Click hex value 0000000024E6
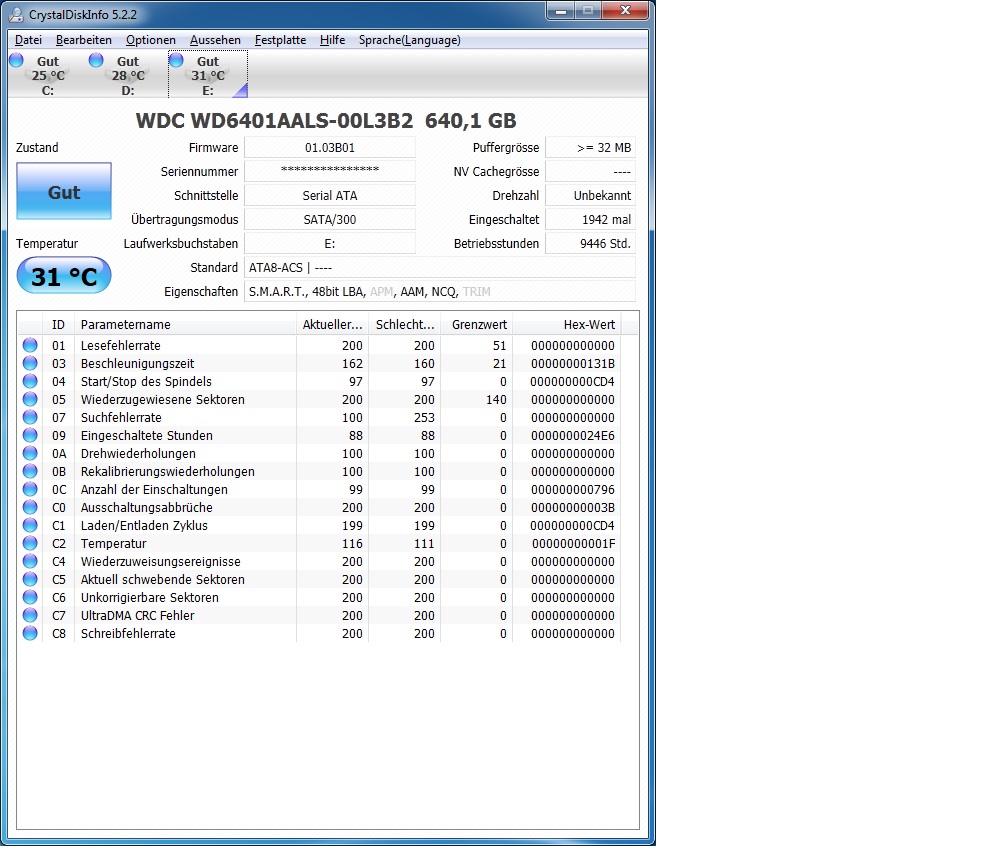This screenshot has width=1008, height=846. pos(573,436)
